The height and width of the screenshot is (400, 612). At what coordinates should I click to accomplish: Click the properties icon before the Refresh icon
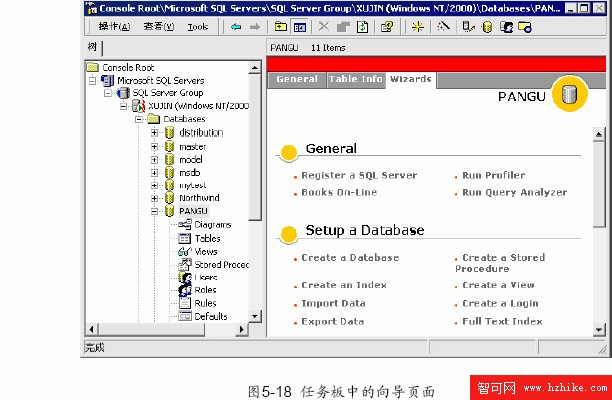pyautogui.click(x=343, y=27)
